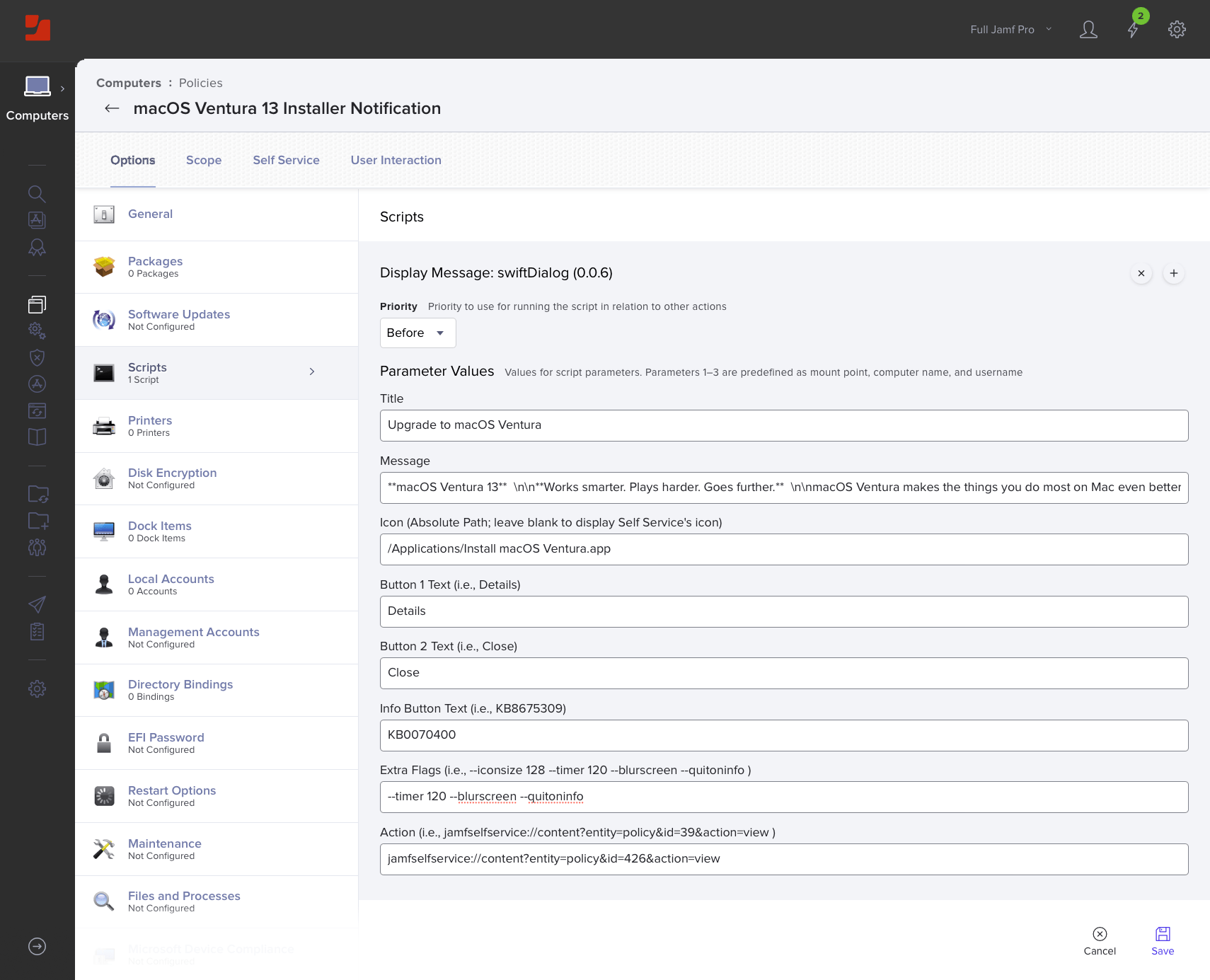Image resolution: width=1210 pixels, height=980 pixels.
Task: Open the Local Accounts payload
Action: pos(217,584)
